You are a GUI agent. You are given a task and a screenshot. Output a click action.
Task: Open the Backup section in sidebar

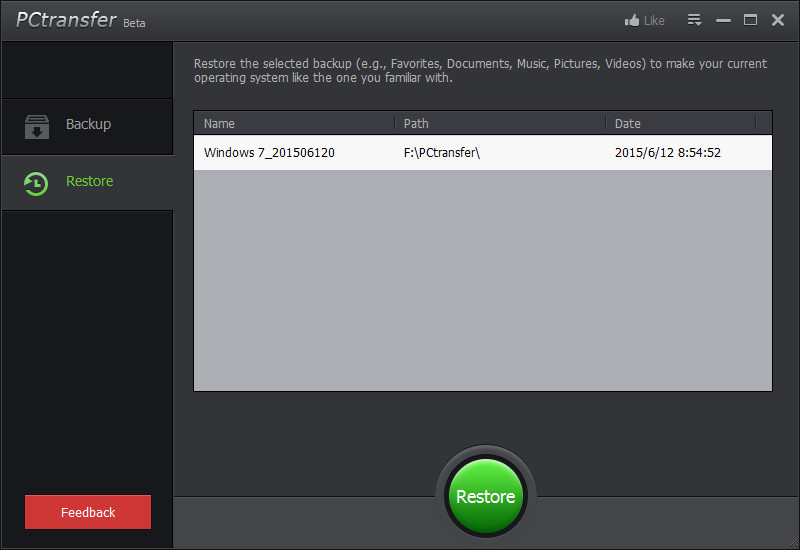[x=87, y=127]
